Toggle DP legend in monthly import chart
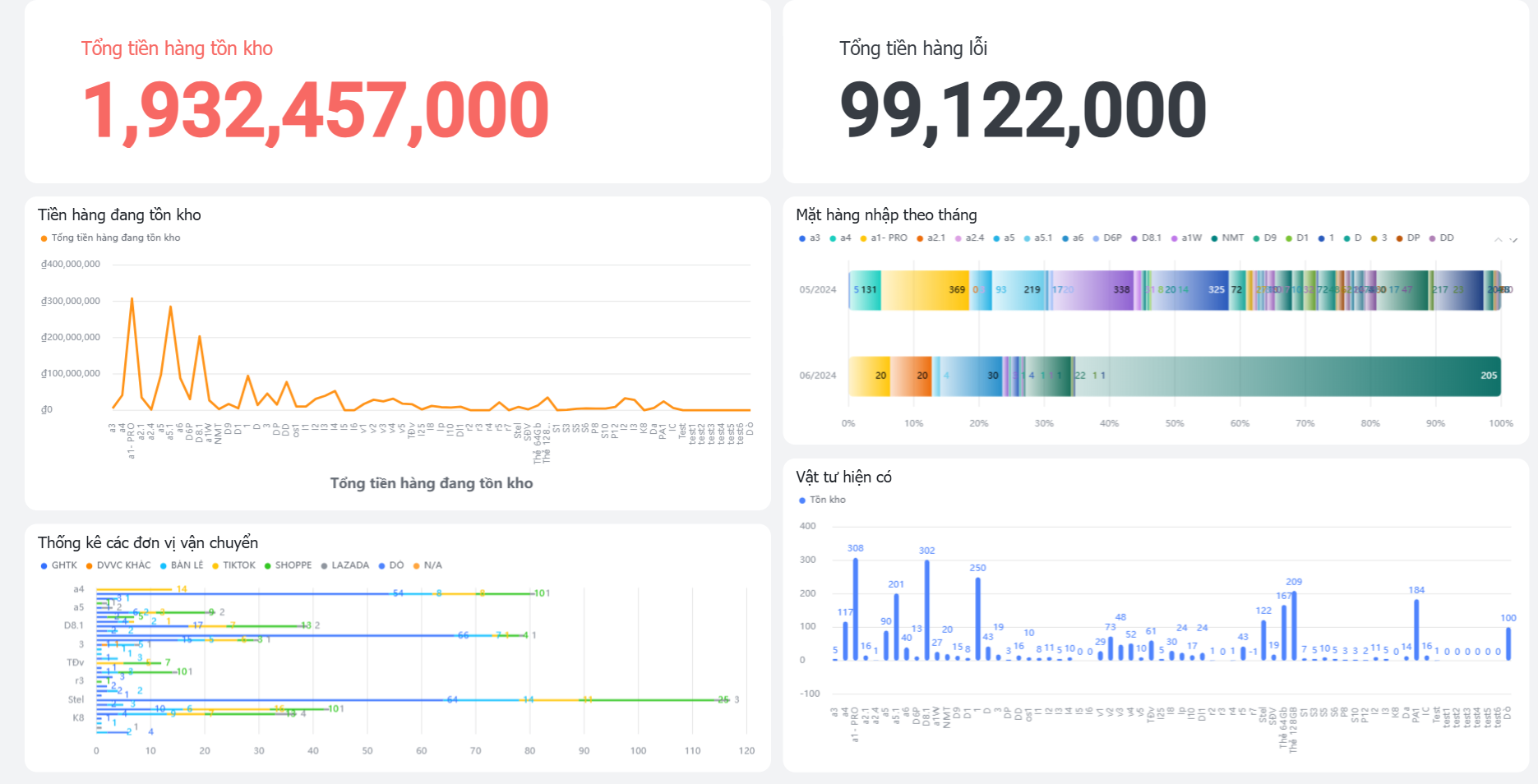This screenshot has width=1538, height=784. (1408, 238)
